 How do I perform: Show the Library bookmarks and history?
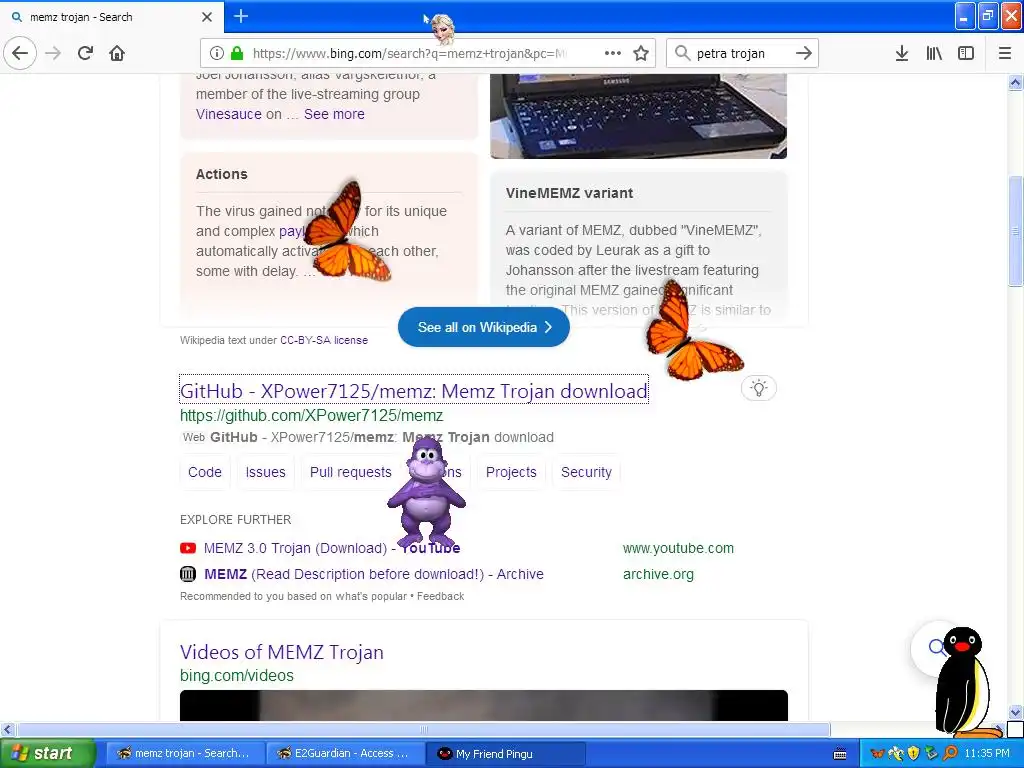point(934,53)
